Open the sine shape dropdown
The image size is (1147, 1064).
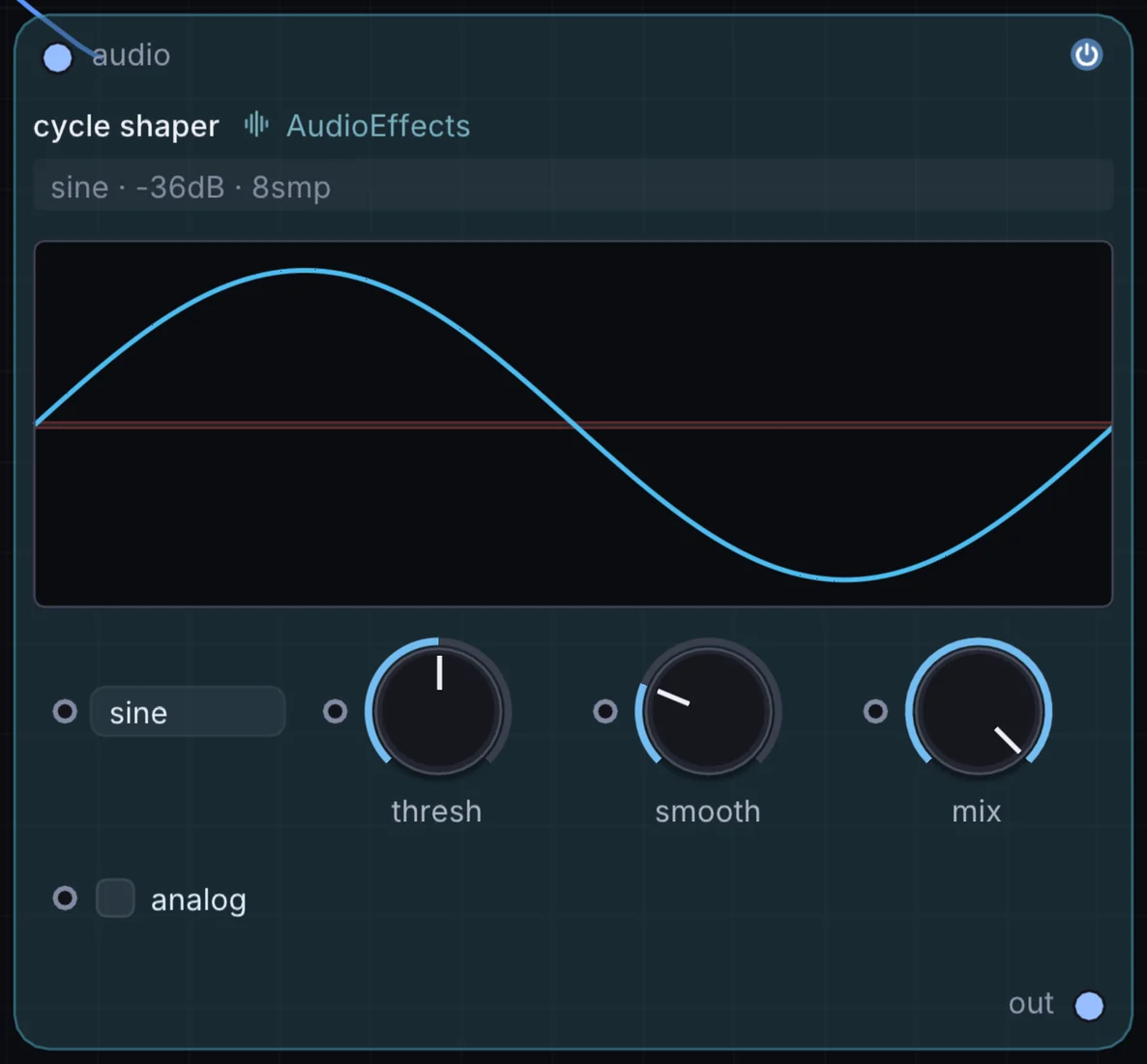tap(188, 712)
